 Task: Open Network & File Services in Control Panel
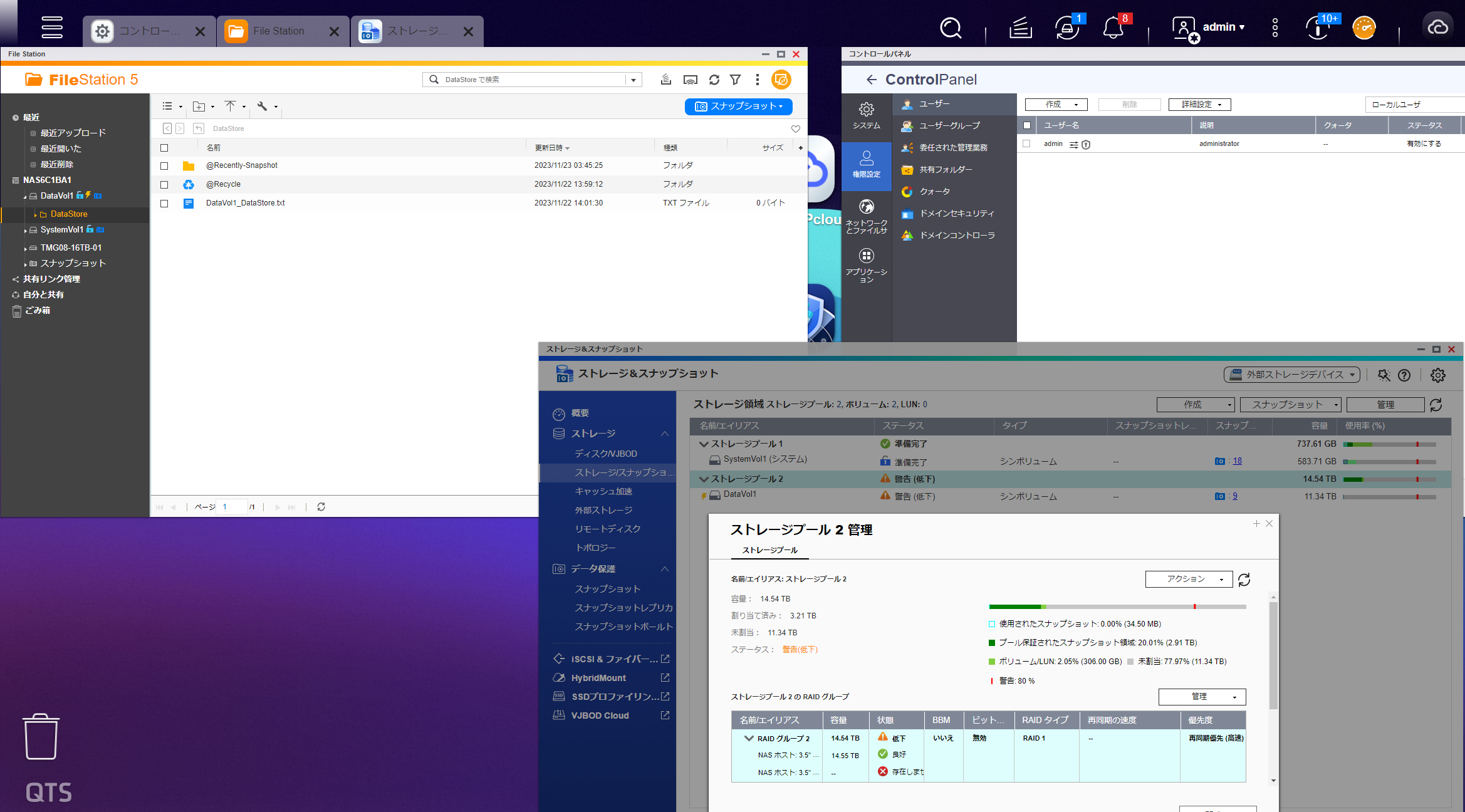(x=867, y=217)
